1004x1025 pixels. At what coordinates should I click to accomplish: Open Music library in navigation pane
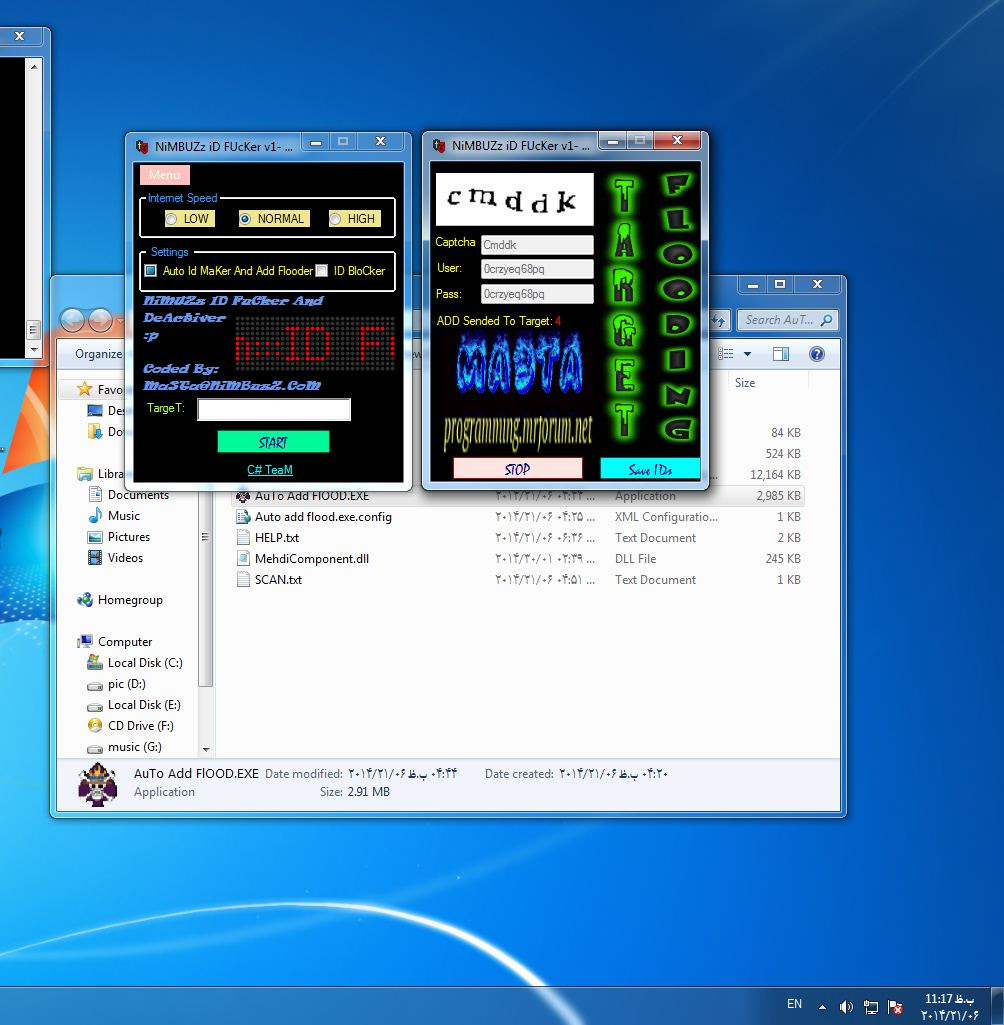tap(124, 516)
